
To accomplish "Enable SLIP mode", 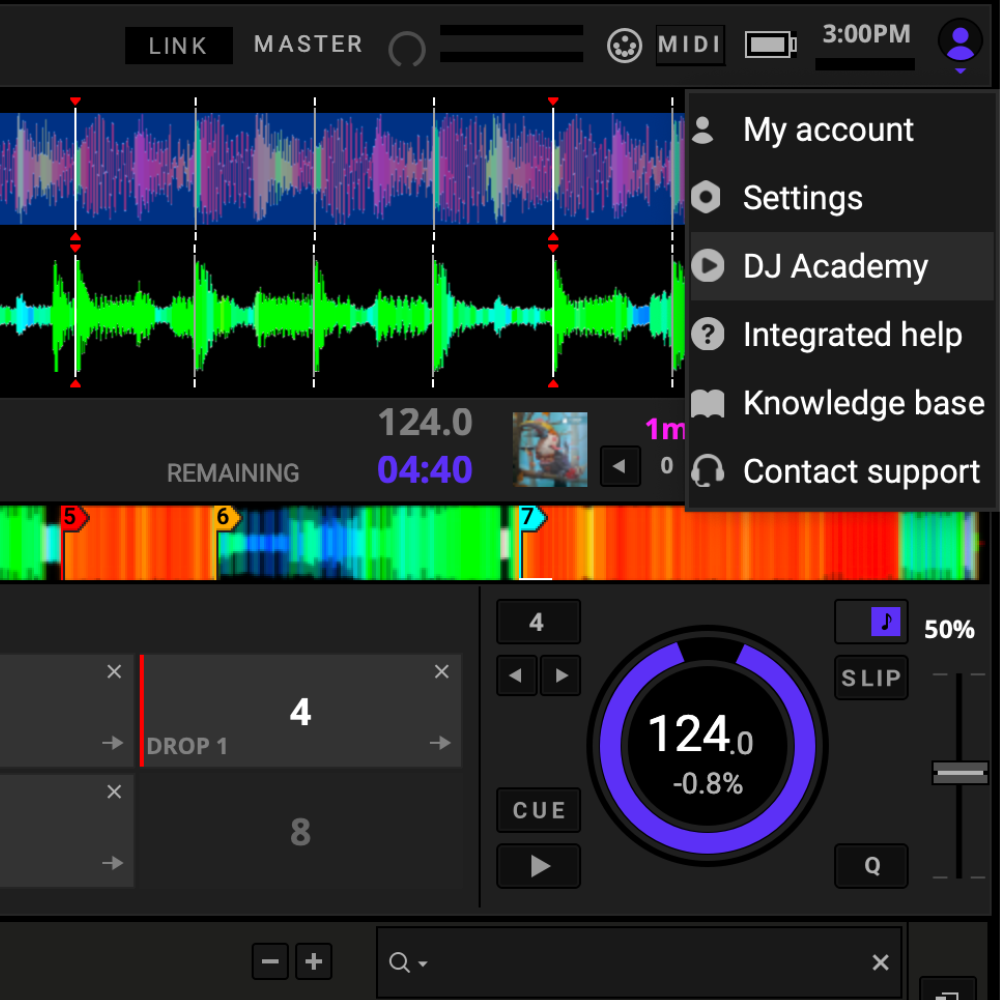I will point(871,677).
